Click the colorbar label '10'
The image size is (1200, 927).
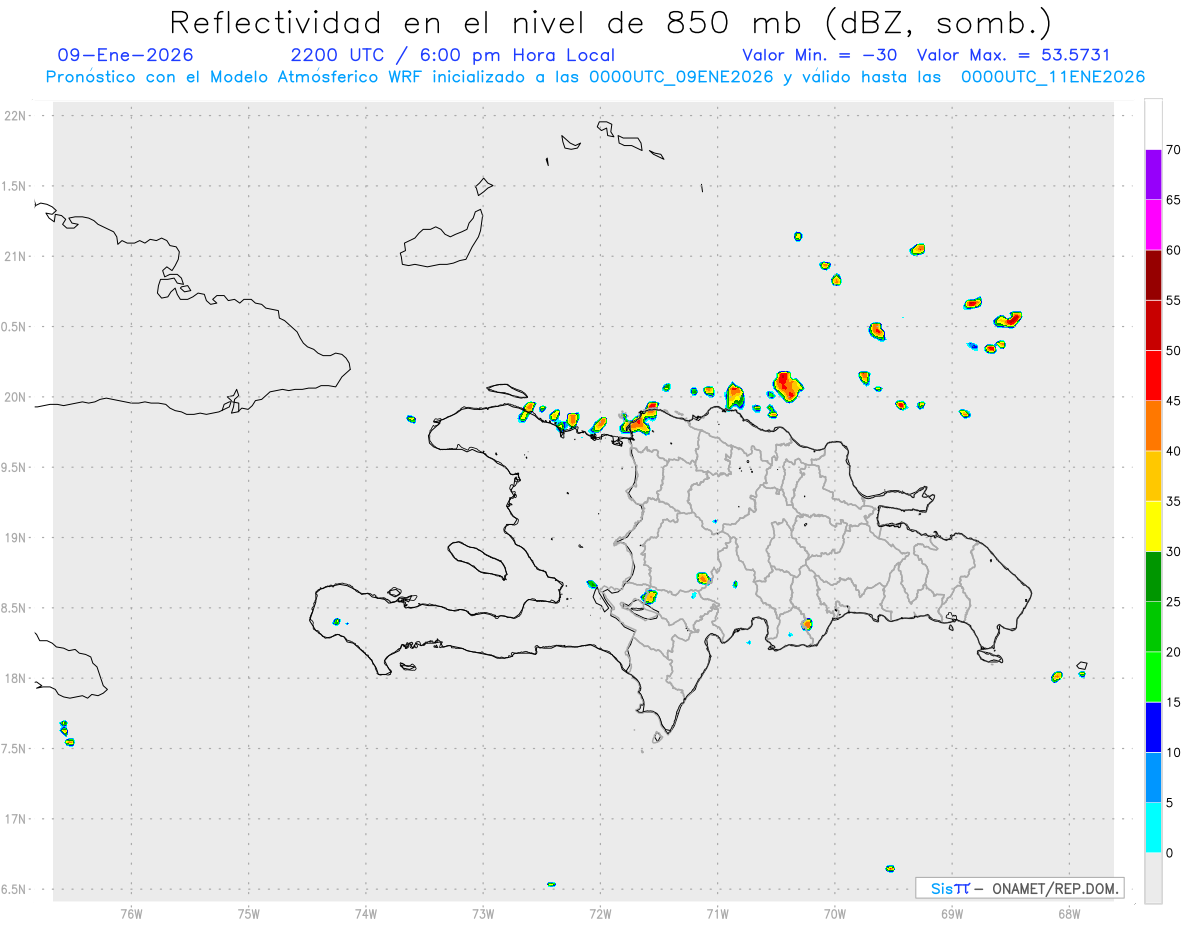point(1174,752)
